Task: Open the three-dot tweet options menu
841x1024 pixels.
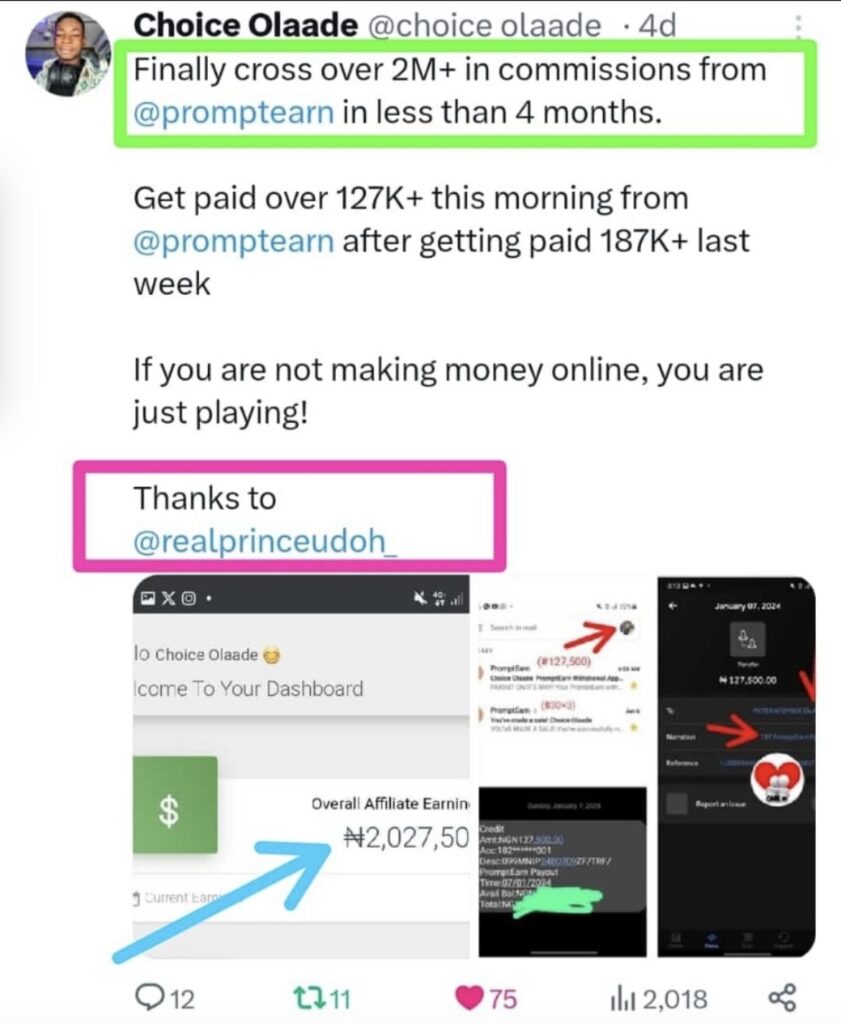Action: [797, 25]
